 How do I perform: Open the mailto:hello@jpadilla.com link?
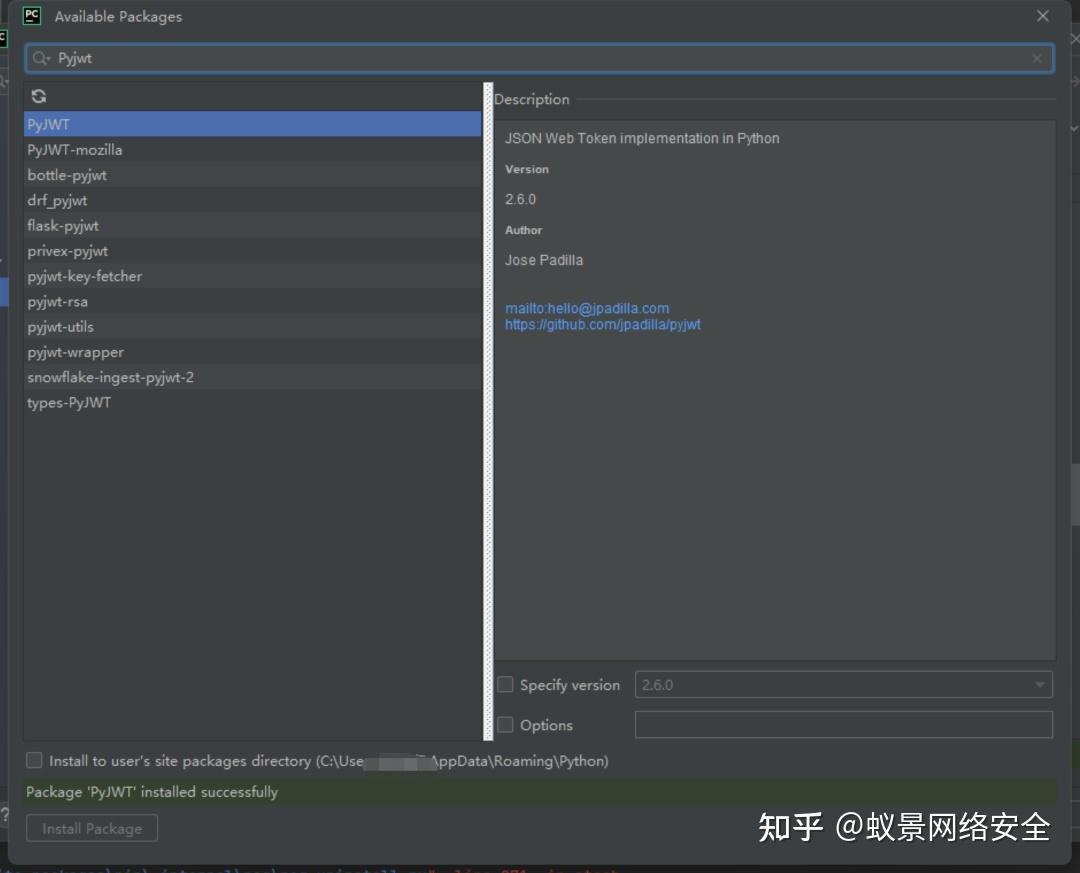point(586,308)
